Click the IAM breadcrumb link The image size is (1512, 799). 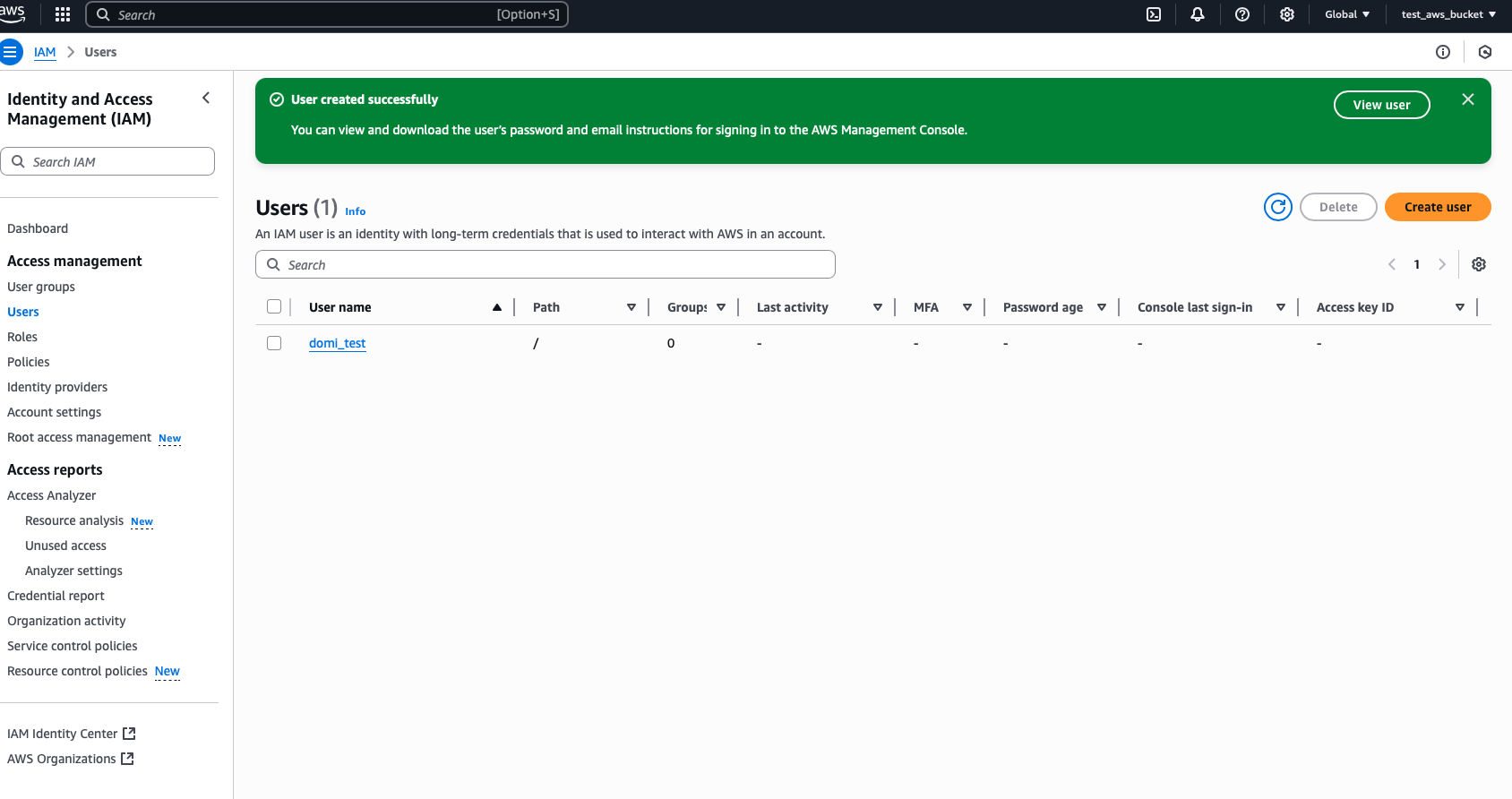pyautogui.click(x=45, y=52)
